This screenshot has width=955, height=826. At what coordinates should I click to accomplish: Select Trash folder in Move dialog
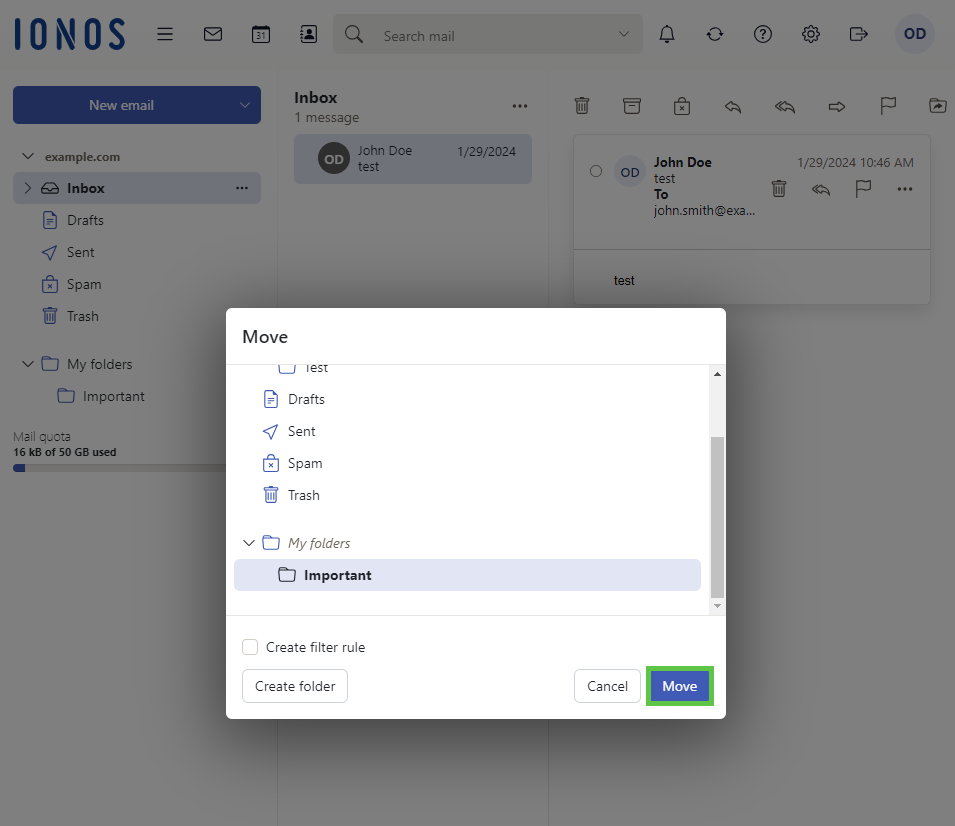[x=303, y=495]
